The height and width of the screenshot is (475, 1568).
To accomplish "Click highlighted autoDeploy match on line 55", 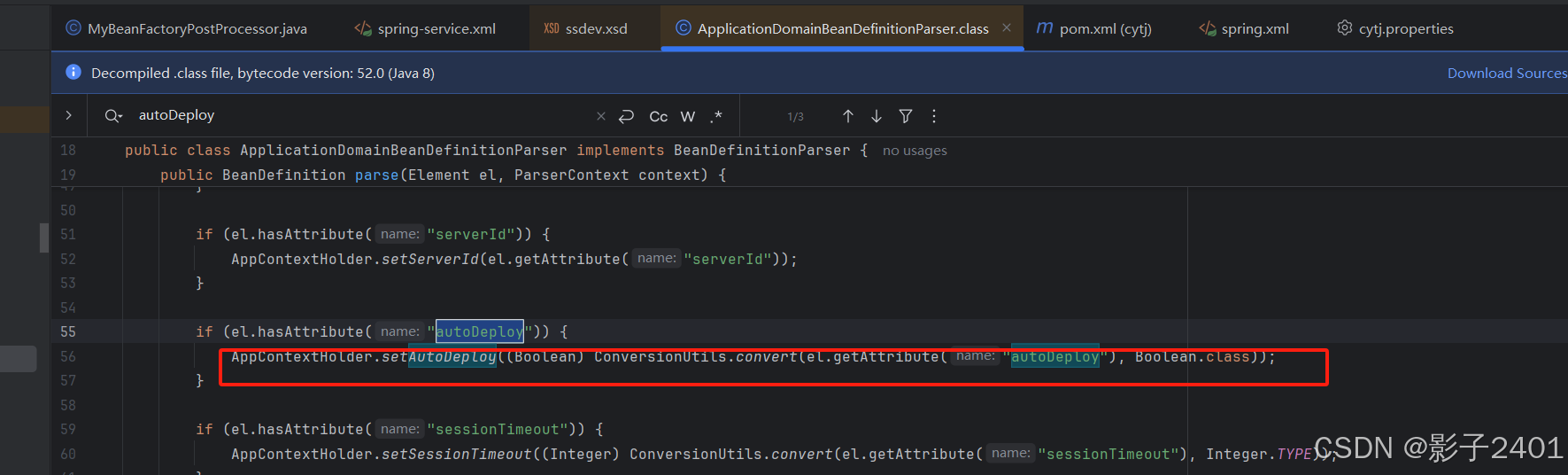I will 479,331.
